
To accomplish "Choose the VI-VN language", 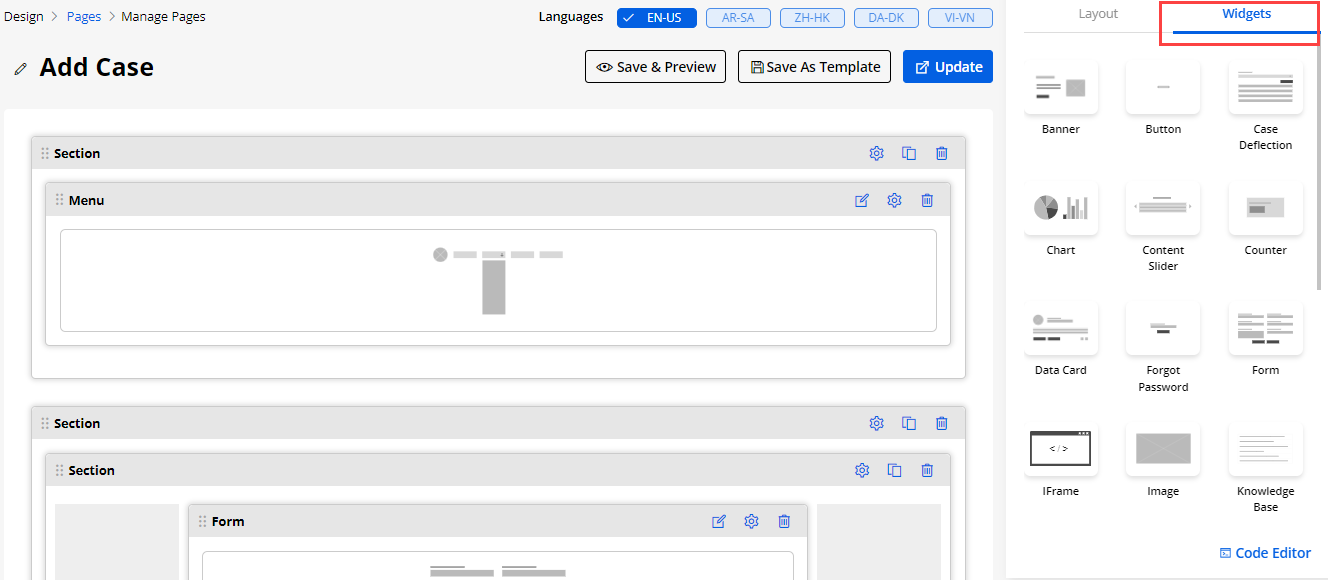I will 960,17.
